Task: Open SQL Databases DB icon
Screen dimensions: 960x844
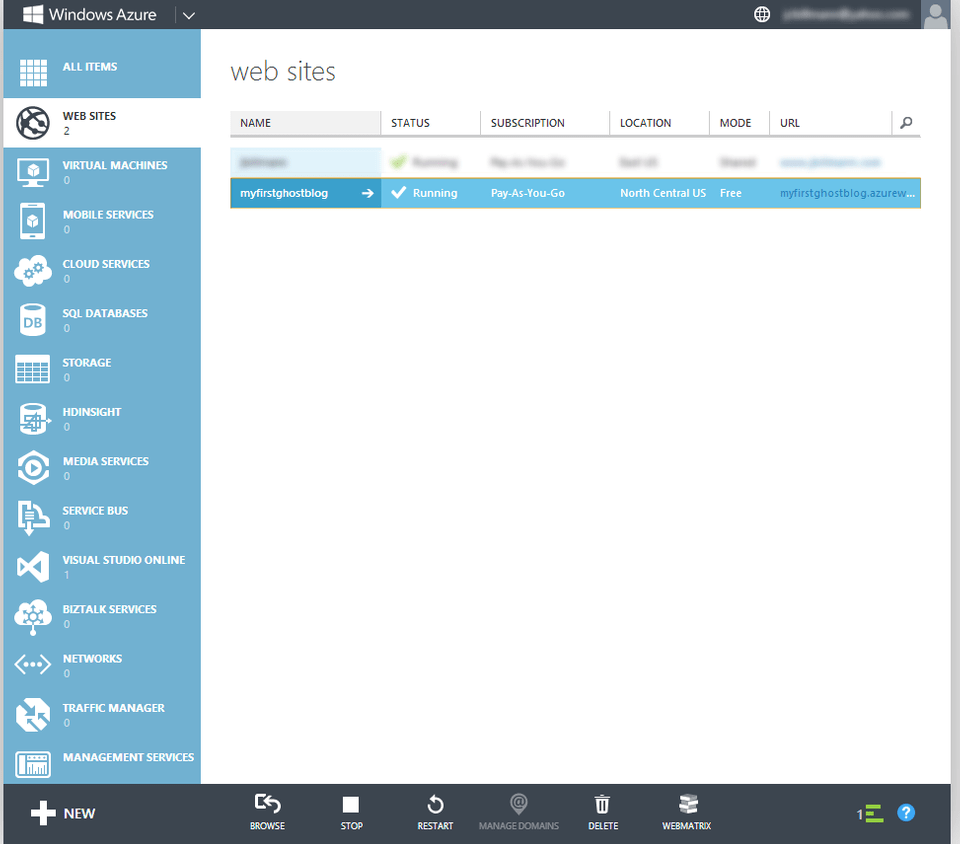Action: [x=32, y=320]
